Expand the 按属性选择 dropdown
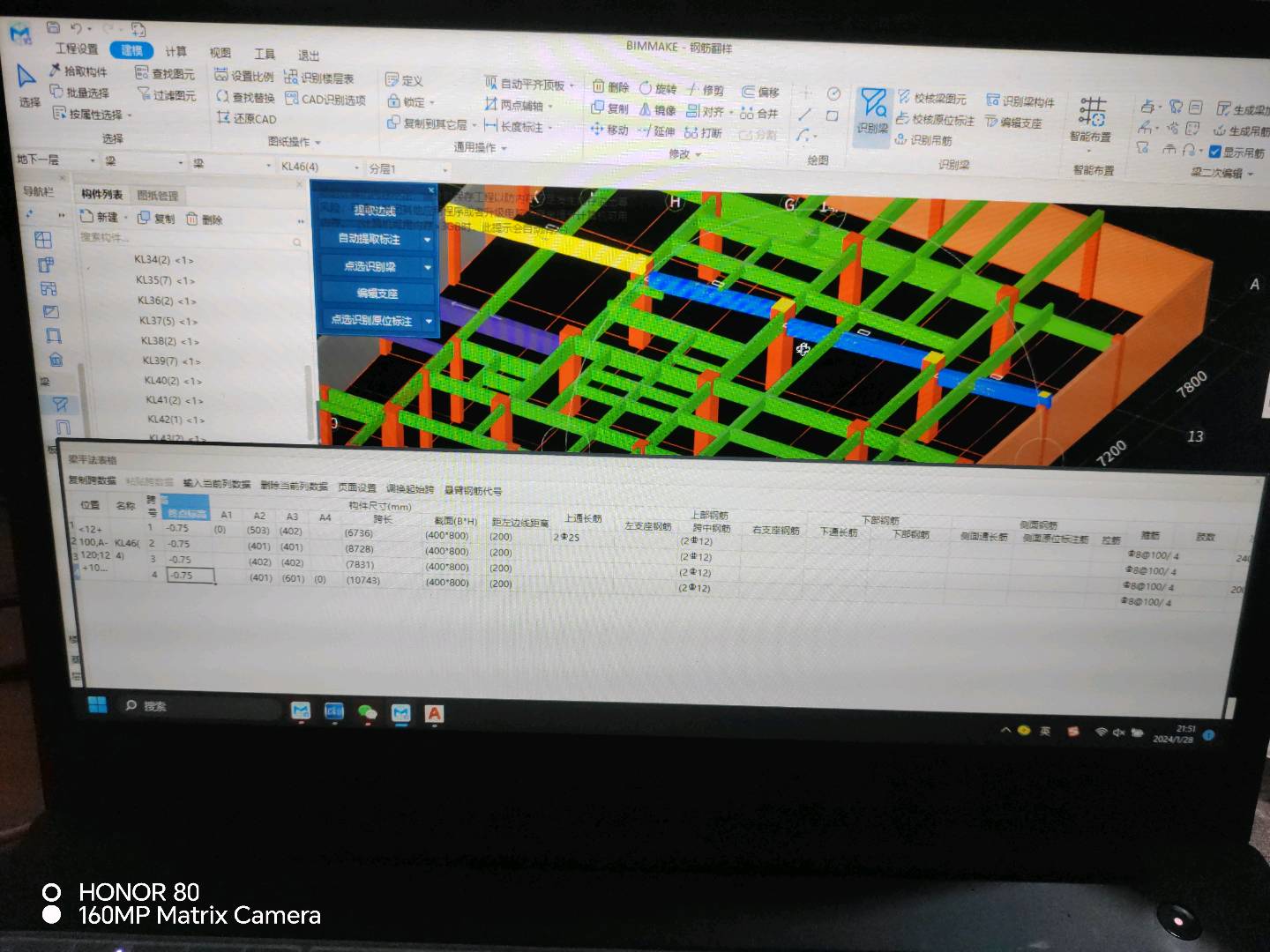1270x952 pixels. (130, 115)
